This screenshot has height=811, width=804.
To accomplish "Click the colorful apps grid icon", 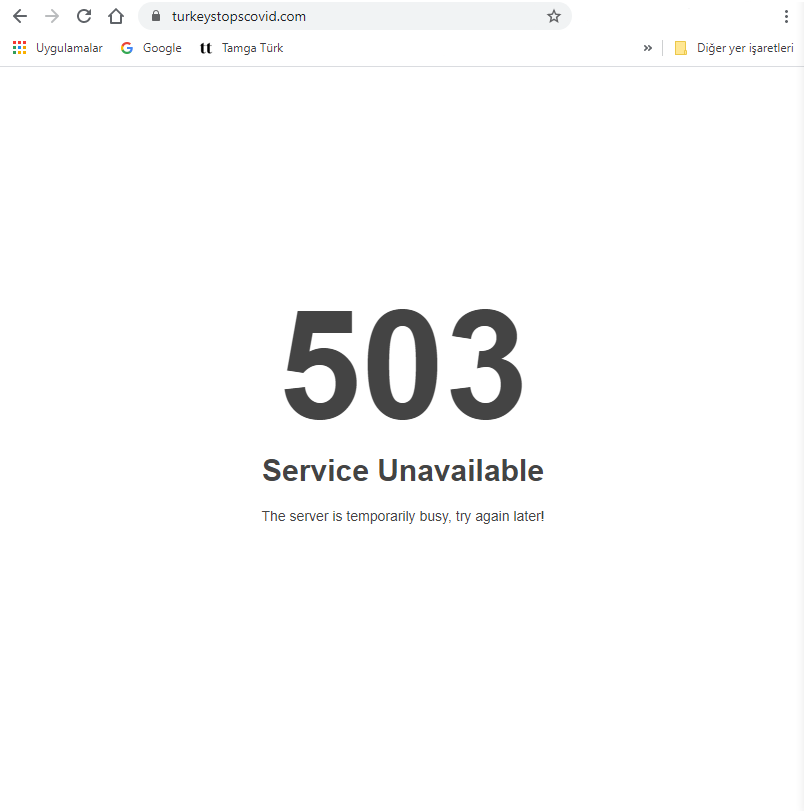I will tap(19, 48).
